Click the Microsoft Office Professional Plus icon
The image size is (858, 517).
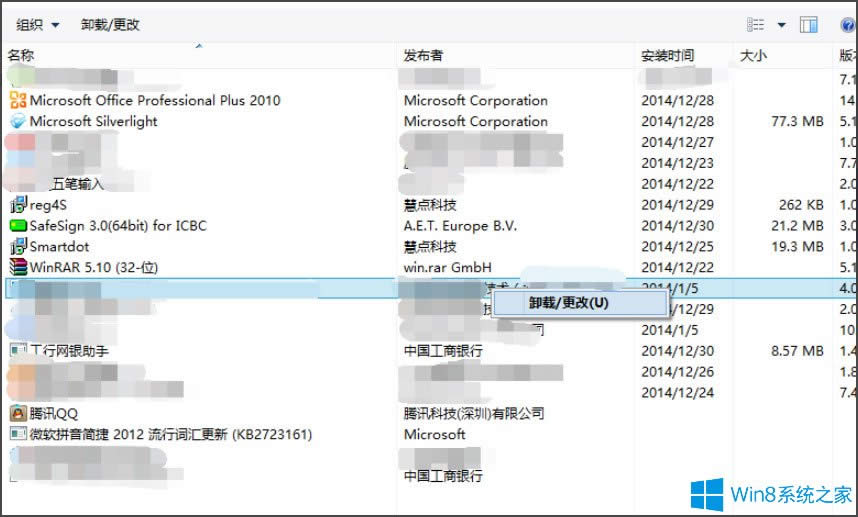tap(18, 100)
